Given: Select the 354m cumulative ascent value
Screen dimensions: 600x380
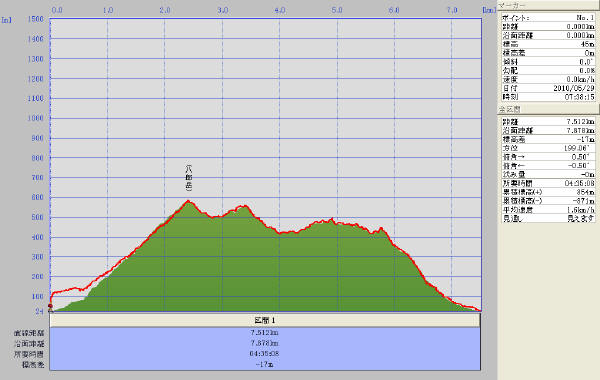Looking at the screenshot, I should pos(585,192).
